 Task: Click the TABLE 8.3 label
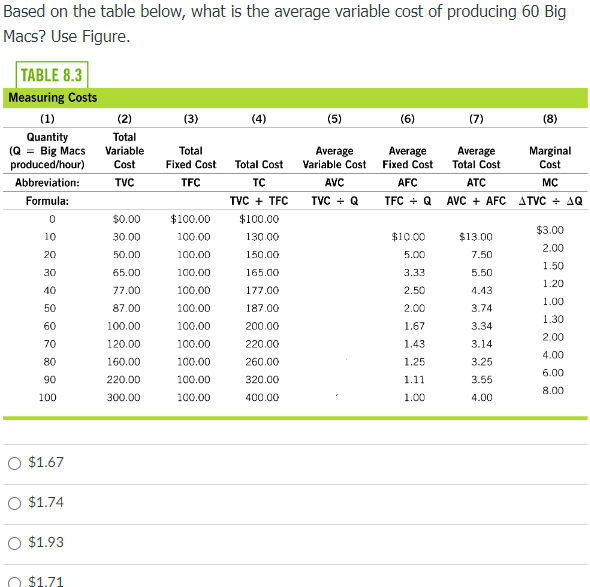(52, 75)
